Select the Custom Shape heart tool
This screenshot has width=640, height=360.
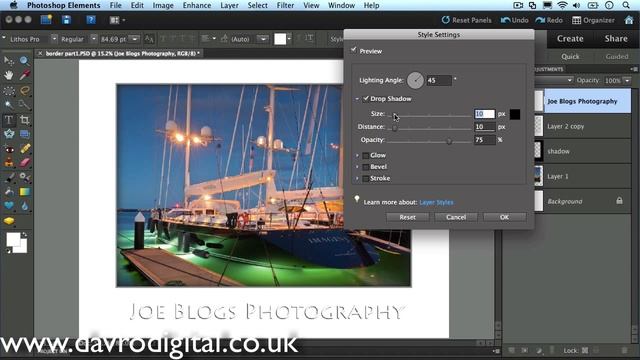(9, 206)
